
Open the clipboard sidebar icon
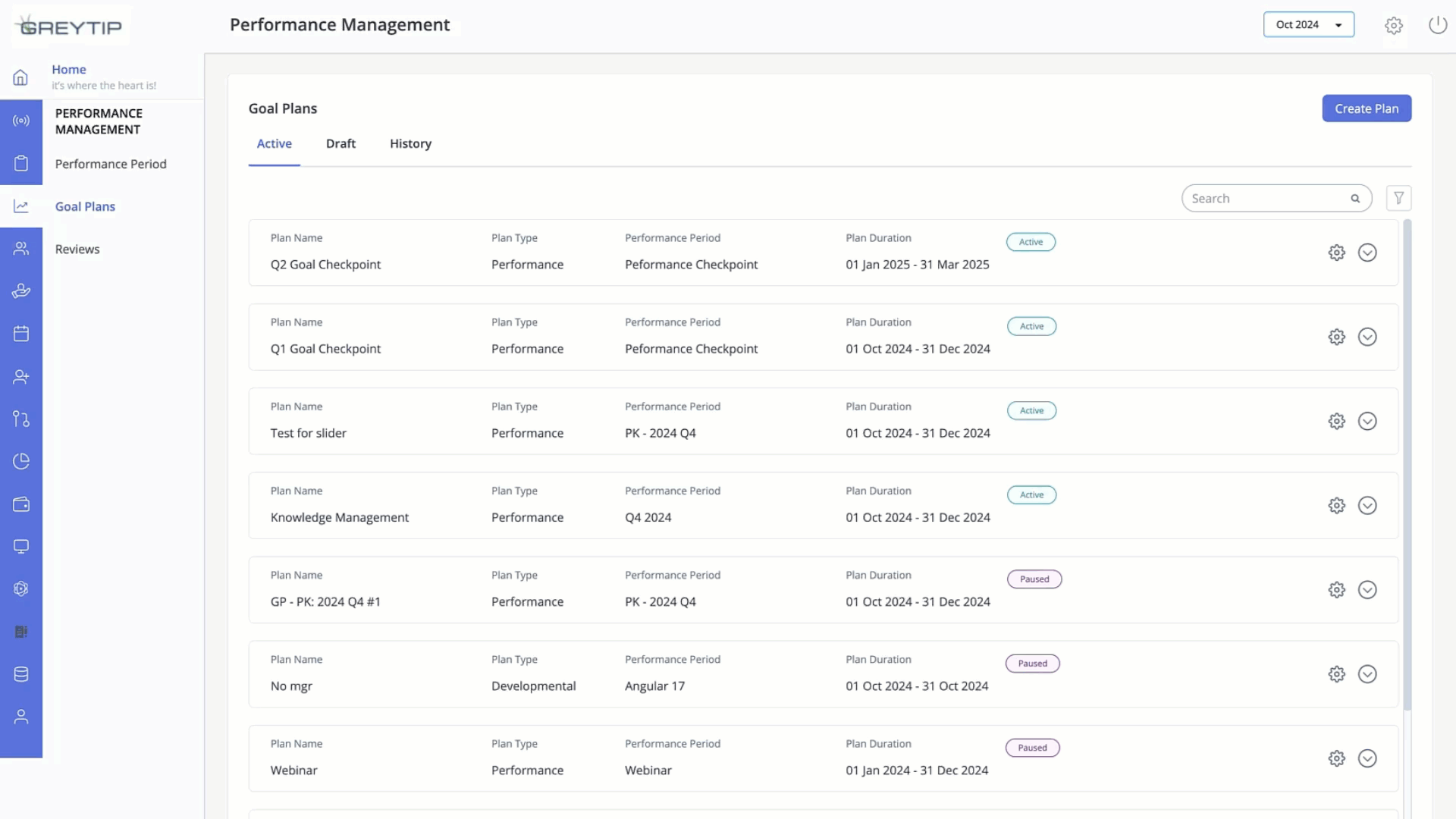[x=20, y=163]
